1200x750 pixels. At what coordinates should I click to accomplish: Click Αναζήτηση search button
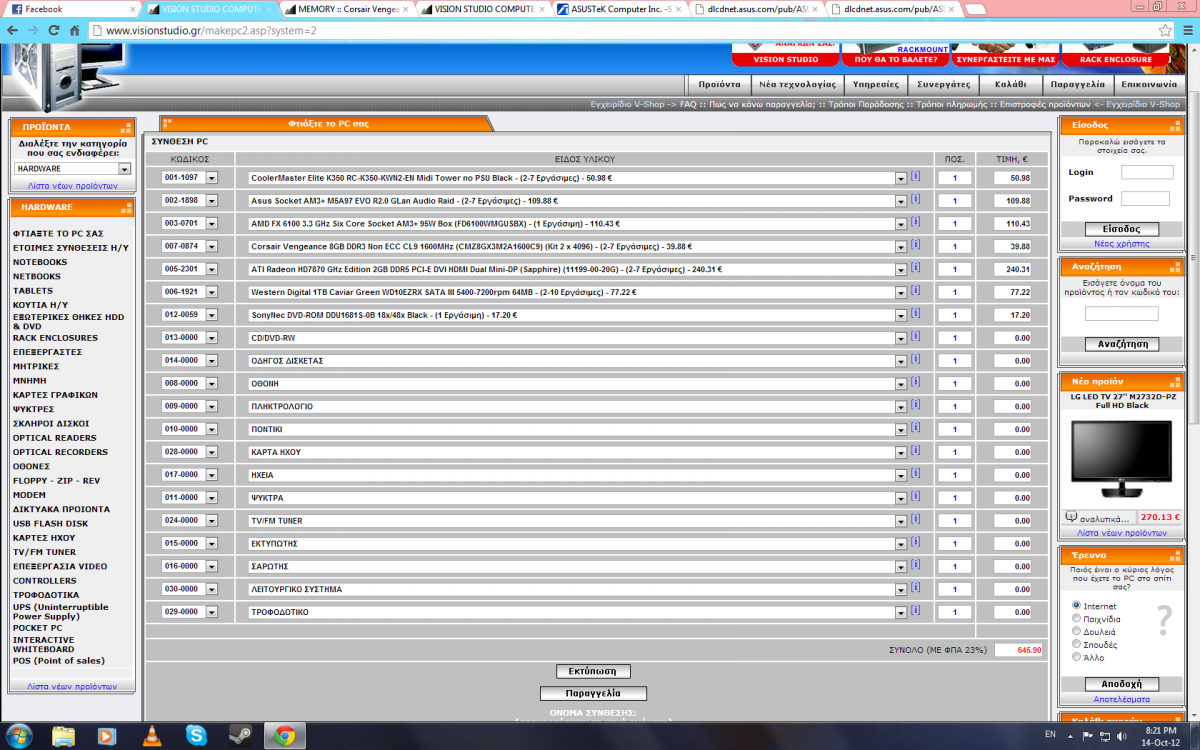(x=1121, y=344)
